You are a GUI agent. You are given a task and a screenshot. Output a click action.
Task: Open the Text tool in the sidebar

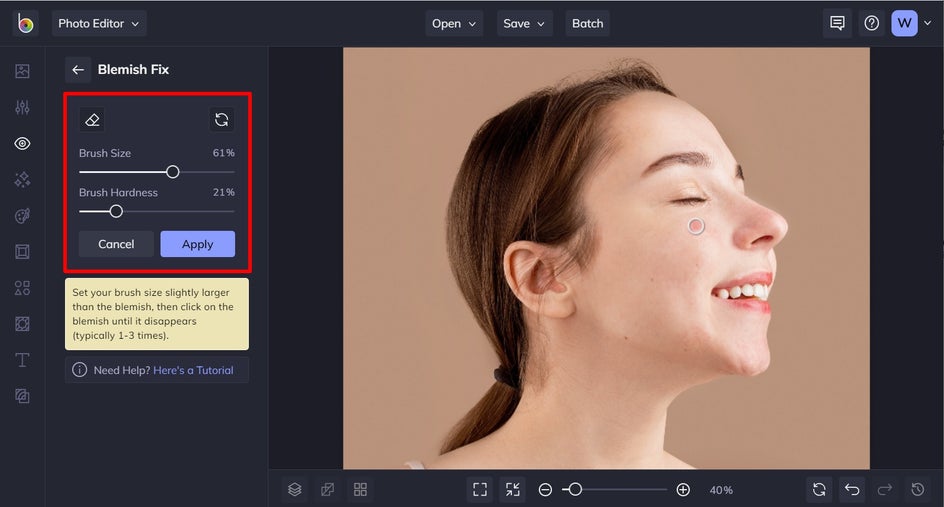tap(22, 360)
